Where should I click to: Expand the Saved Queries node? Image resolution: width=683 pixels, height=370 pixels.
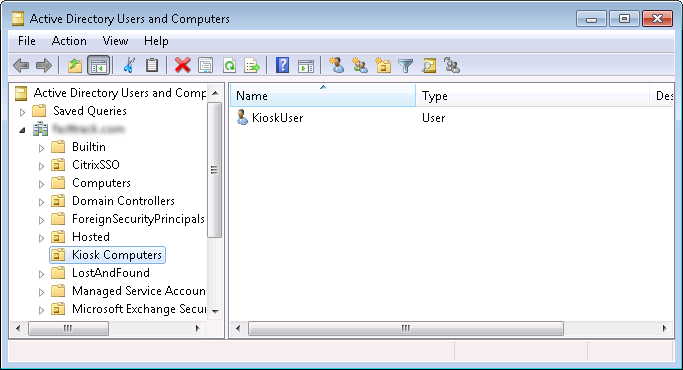(22, 112)
